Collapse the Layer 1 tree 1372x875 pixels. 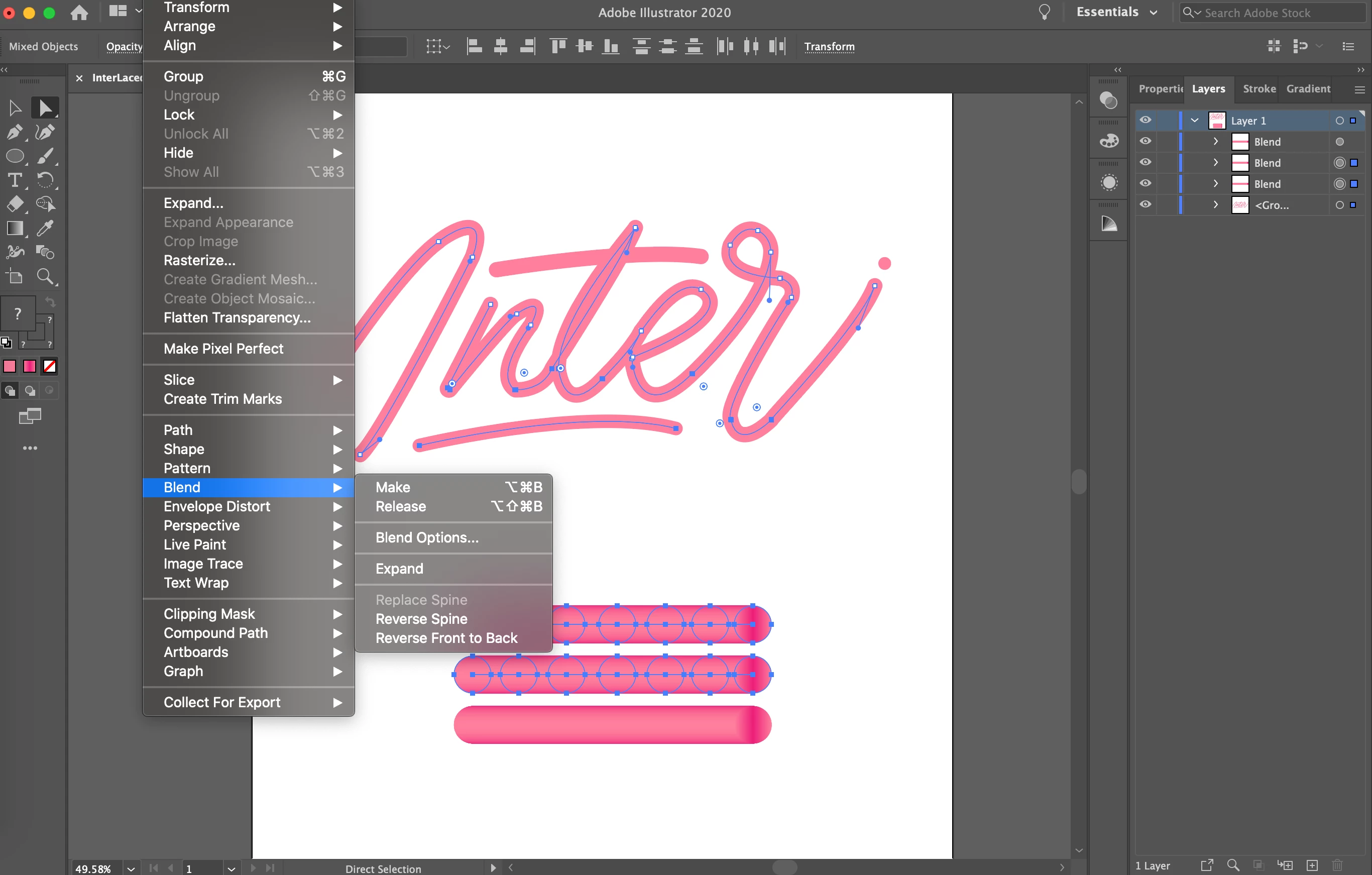[1195, 120]
